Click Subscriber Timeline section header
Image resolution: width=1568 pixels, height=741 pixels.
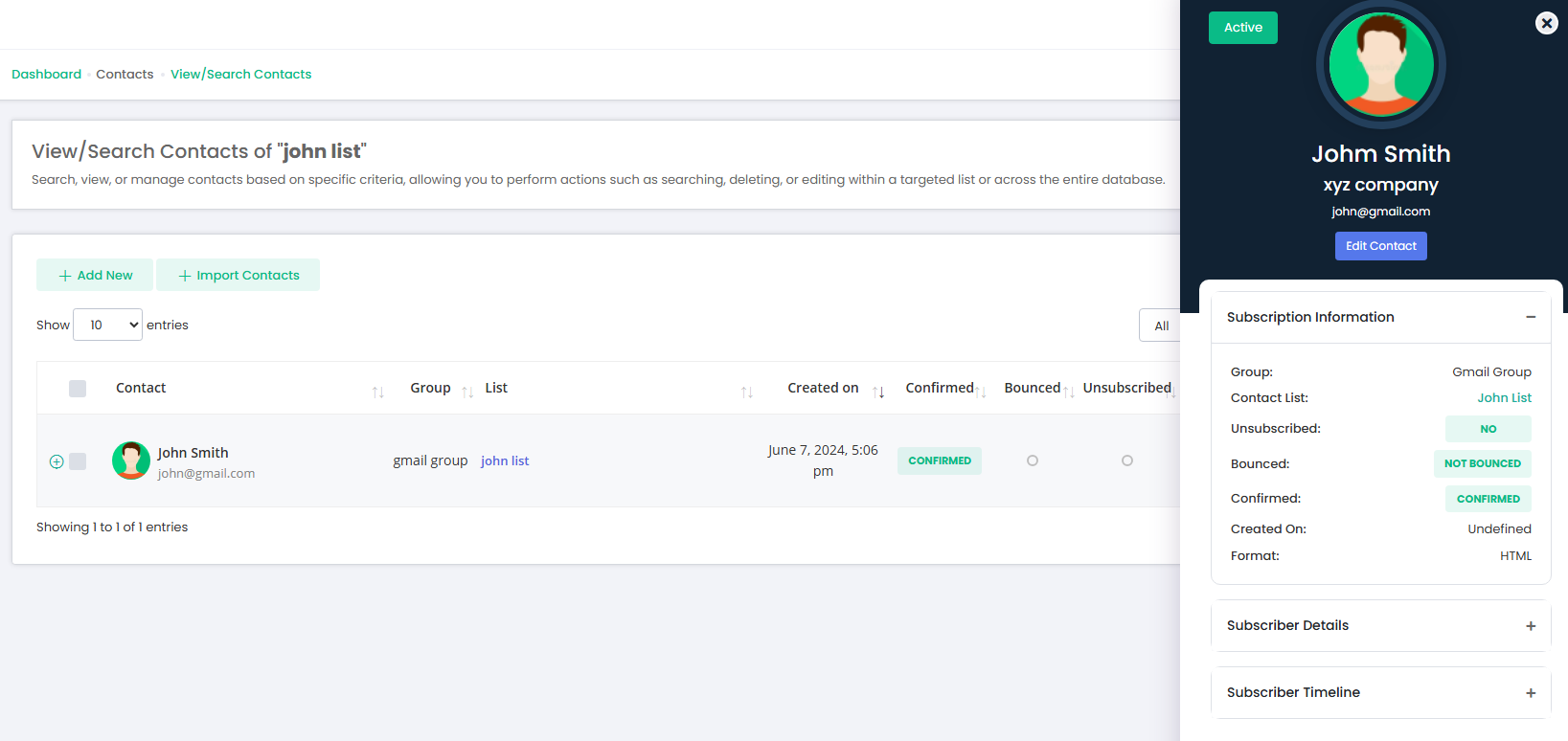click(1381, 693)
